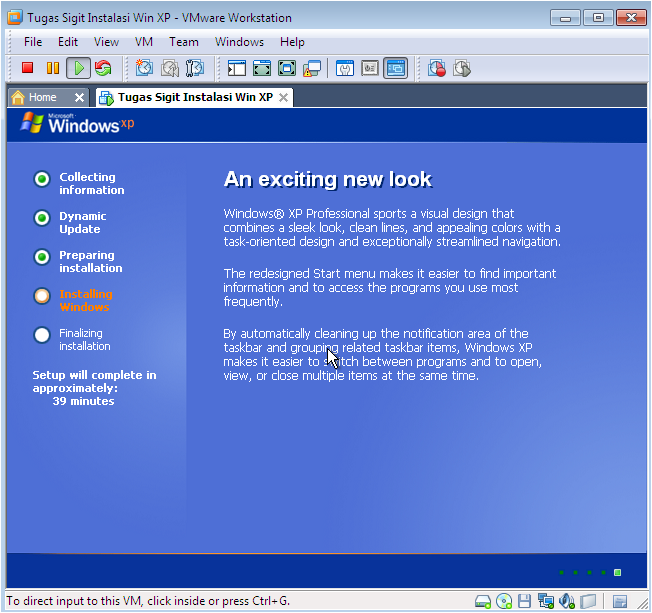Open the VM menu

pyautogui.click(x=144, y=42)
